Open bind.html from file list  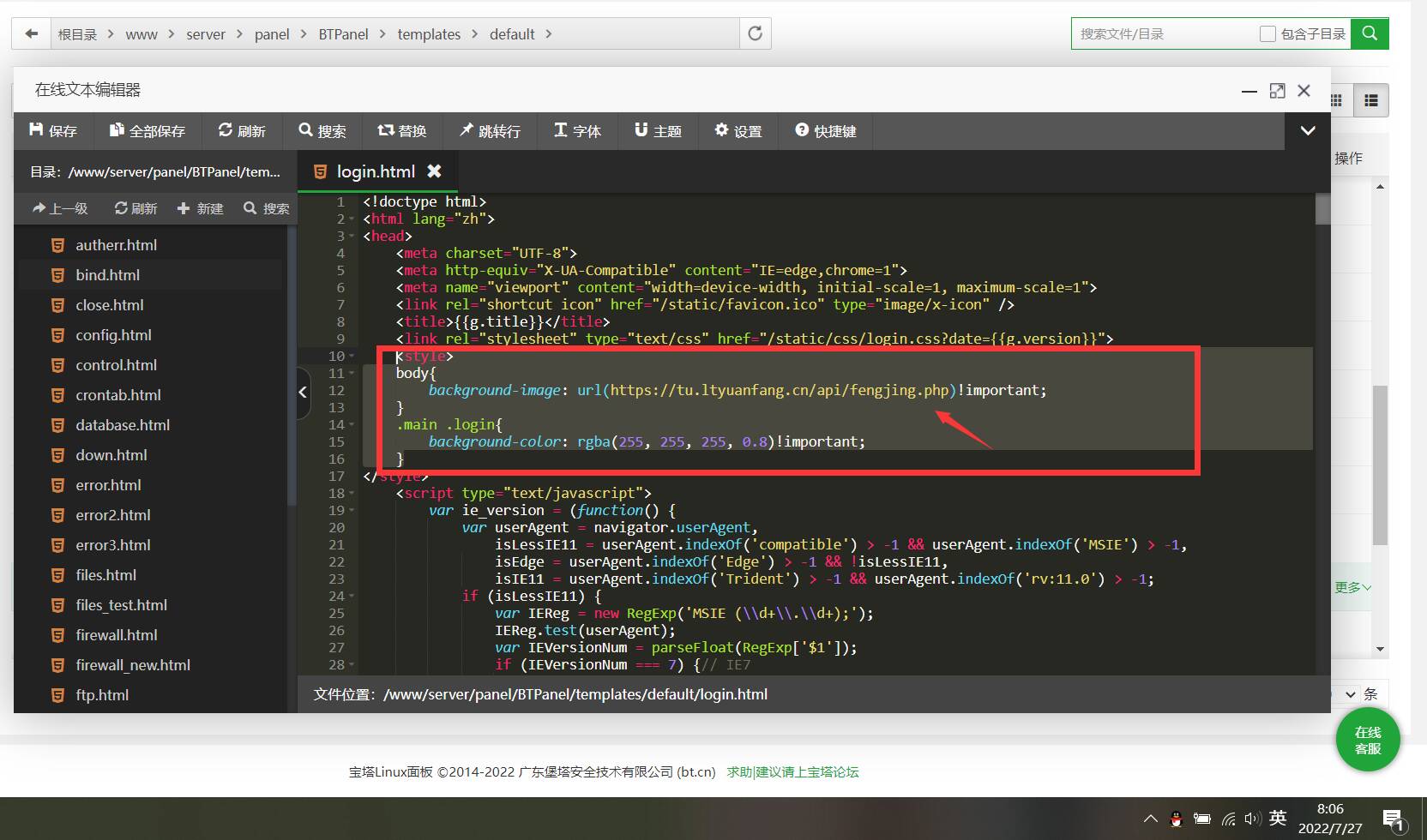(108, 275)
